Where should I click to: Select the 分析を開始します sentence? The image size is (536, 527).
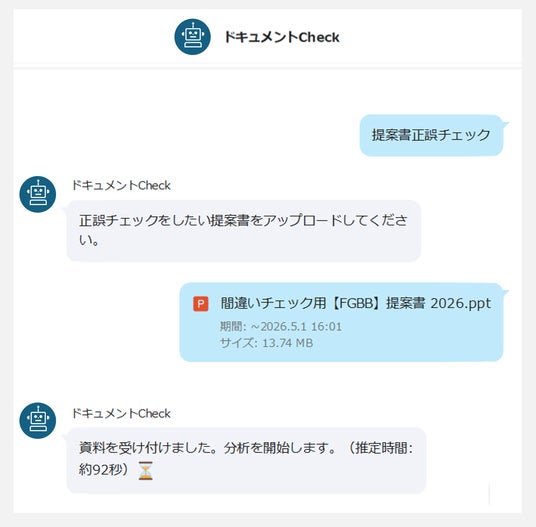[280, 447]
